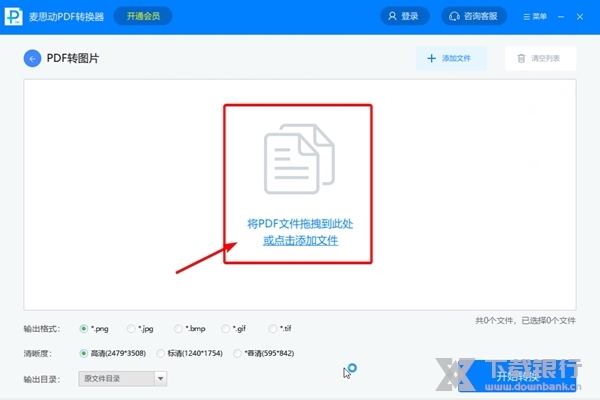Click the file count status text
This screenshot has height=400, width=600.
coord(525,320)
